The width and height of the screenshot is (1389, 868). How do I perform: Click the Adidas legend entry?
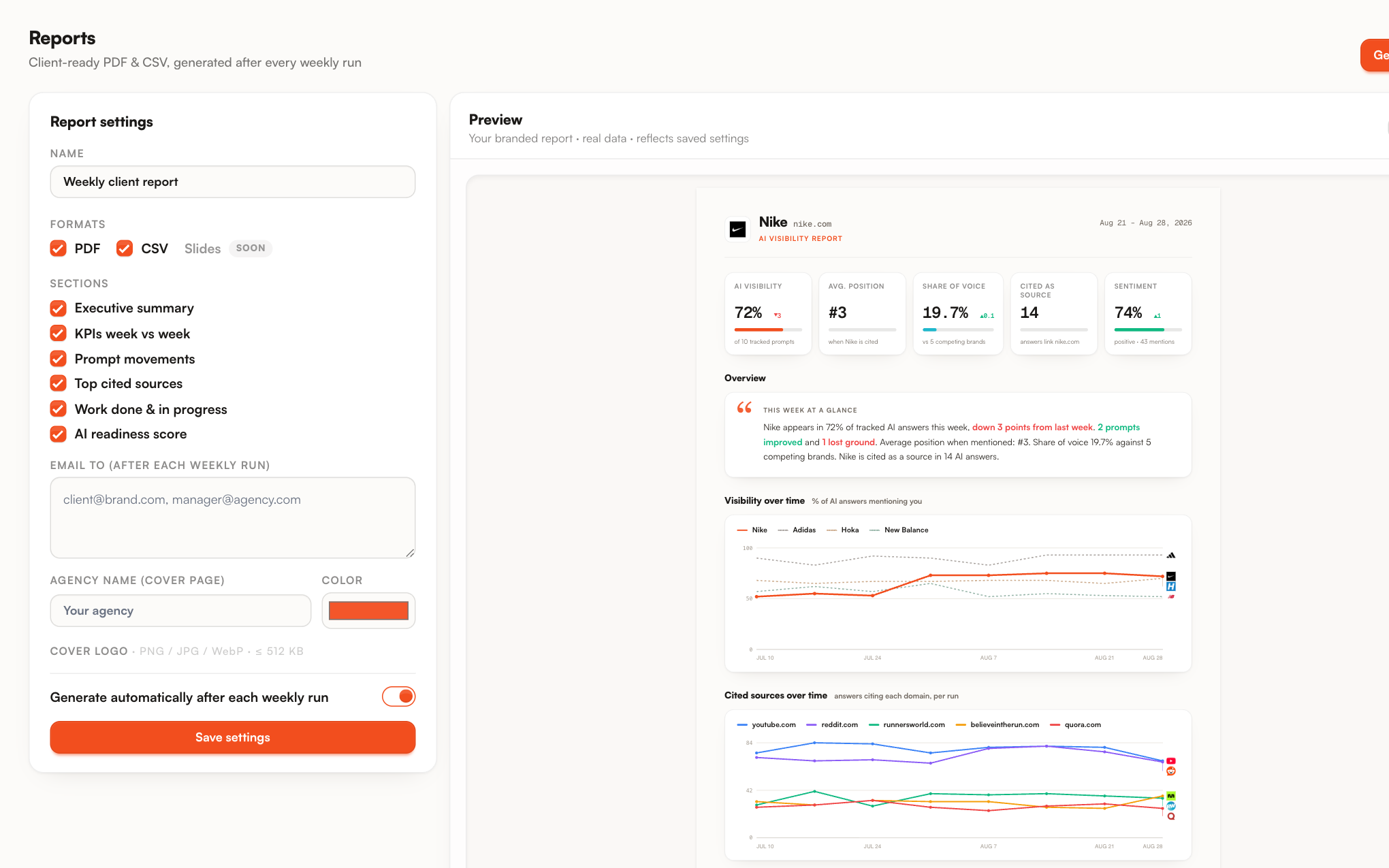(797, 530)
